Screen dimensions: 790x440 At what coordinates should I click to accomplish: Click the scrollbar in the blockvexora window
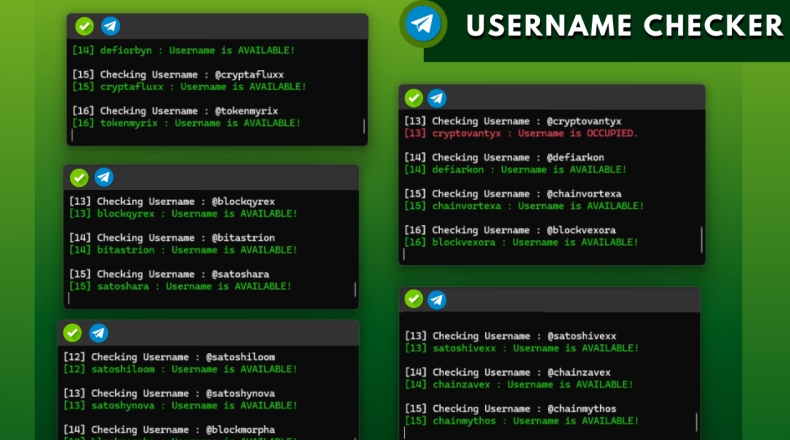[x=701, y=240]
